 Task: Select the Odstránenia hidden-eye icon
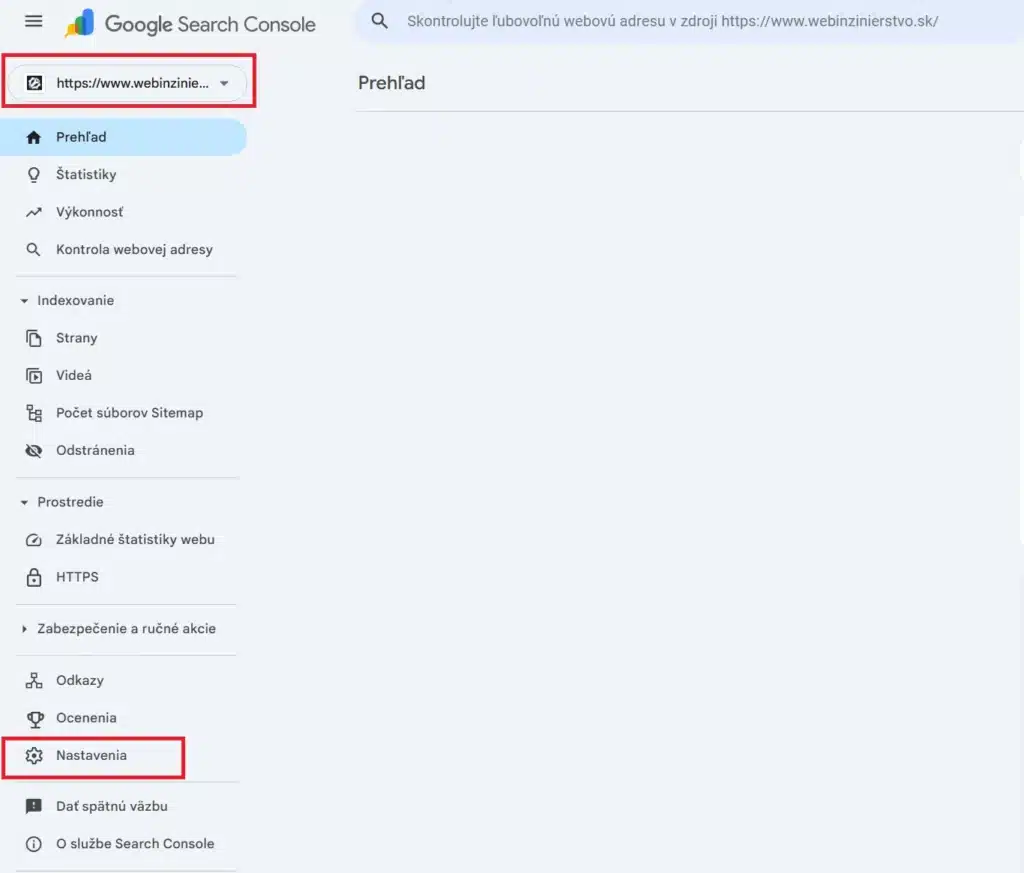click(x=34, y=450)
